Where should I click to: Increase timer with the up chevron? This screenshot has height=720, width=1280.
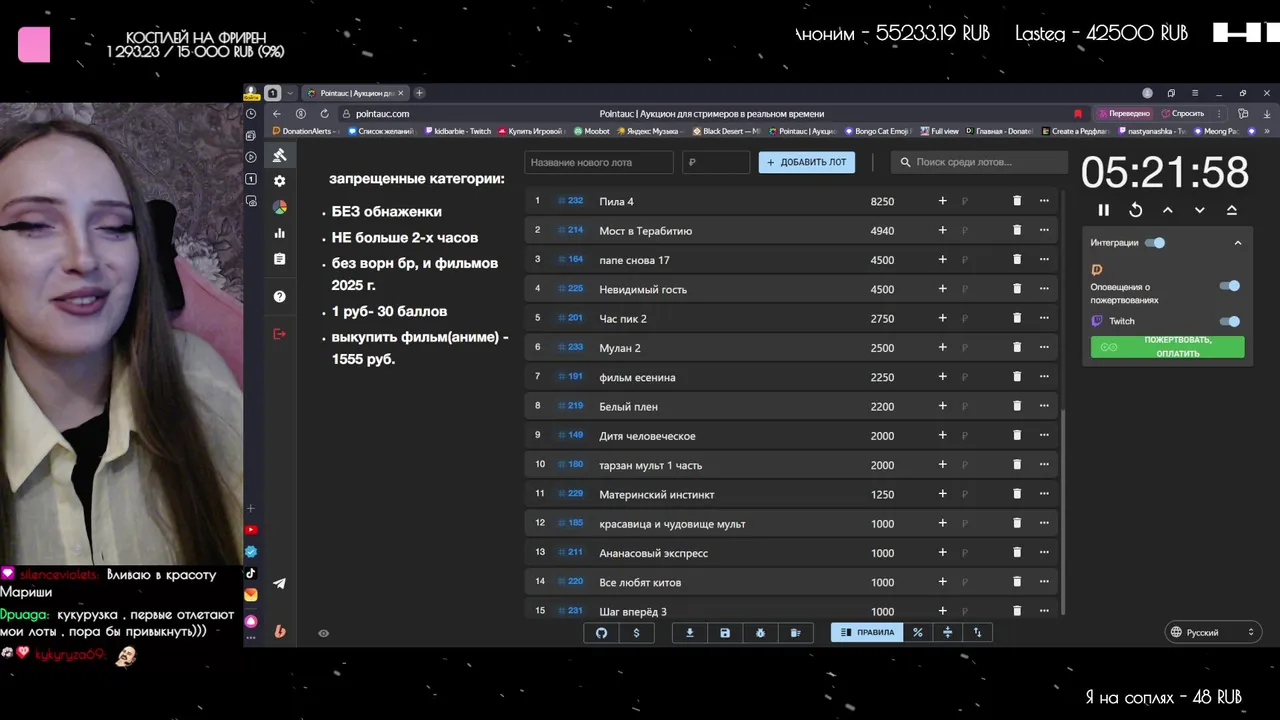[x=1168, y=210]
